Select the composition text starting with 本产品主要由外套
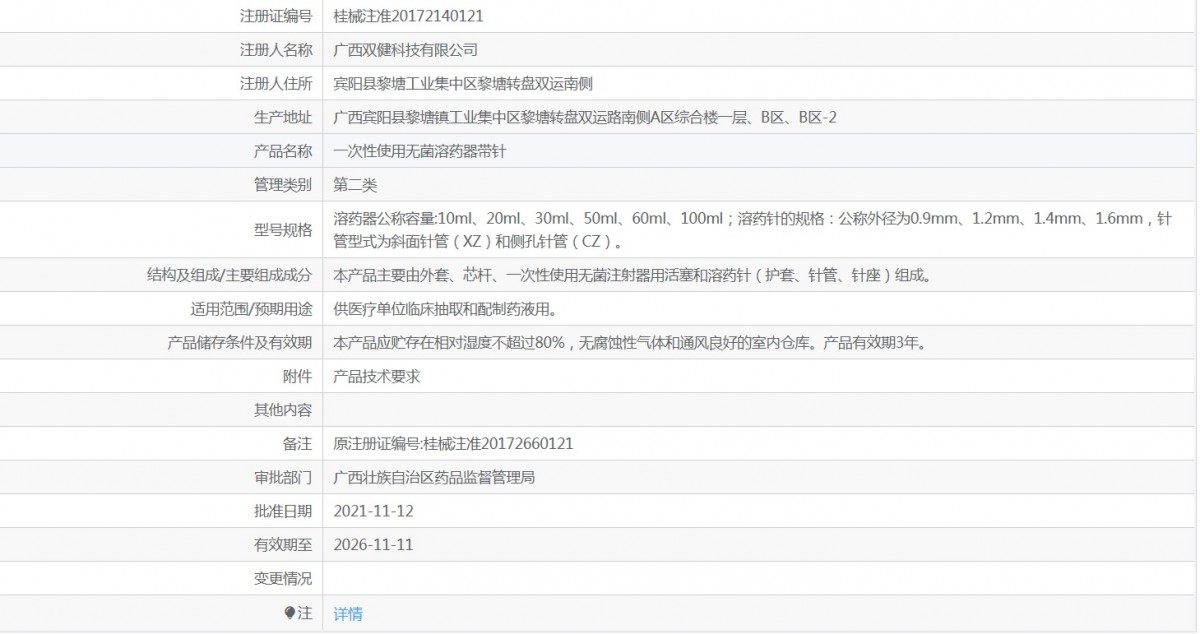The width and height of the screenshot is (1200, 634). (x=632, y=275)
